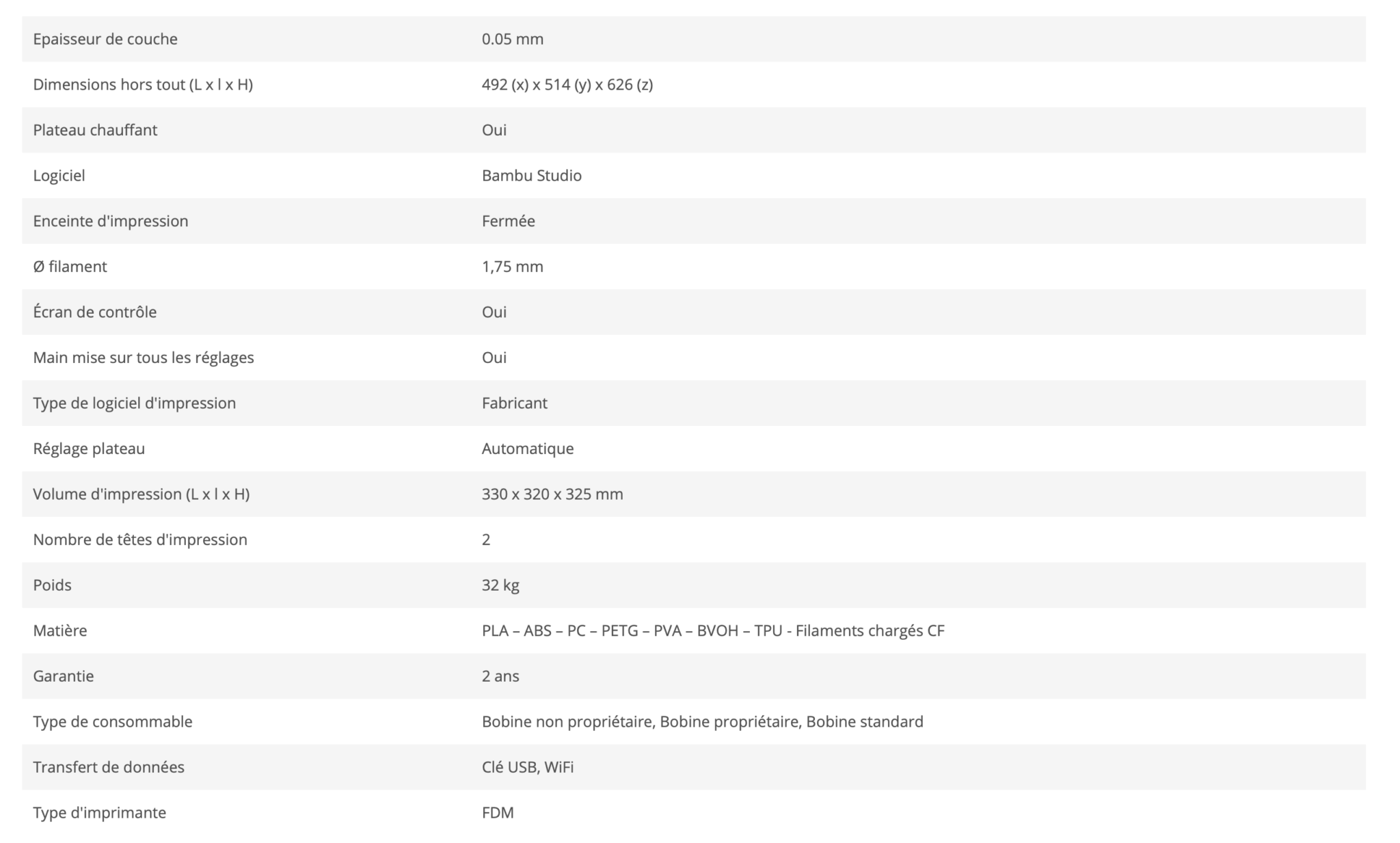Click the "32 kg" weight value

(x=500, y=585)
